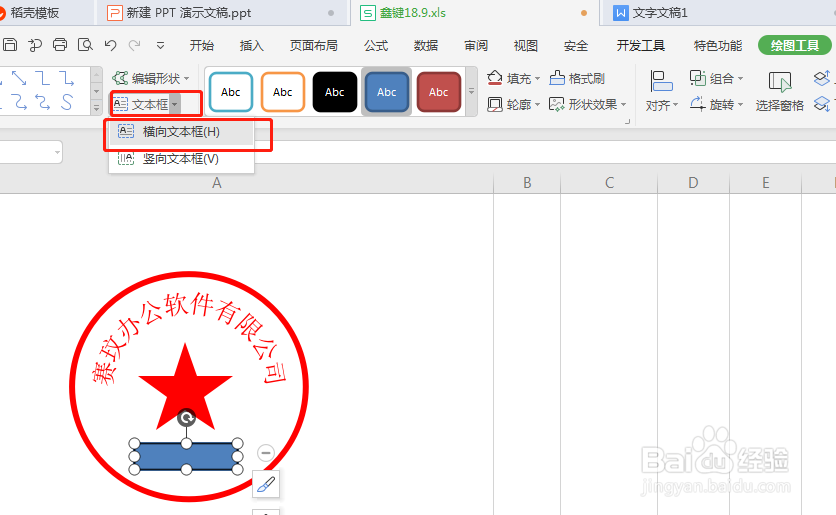The width and height of the screenshot is (836, 515).
Task: Click the floating brush style button
Action: (x=266, y=484)
